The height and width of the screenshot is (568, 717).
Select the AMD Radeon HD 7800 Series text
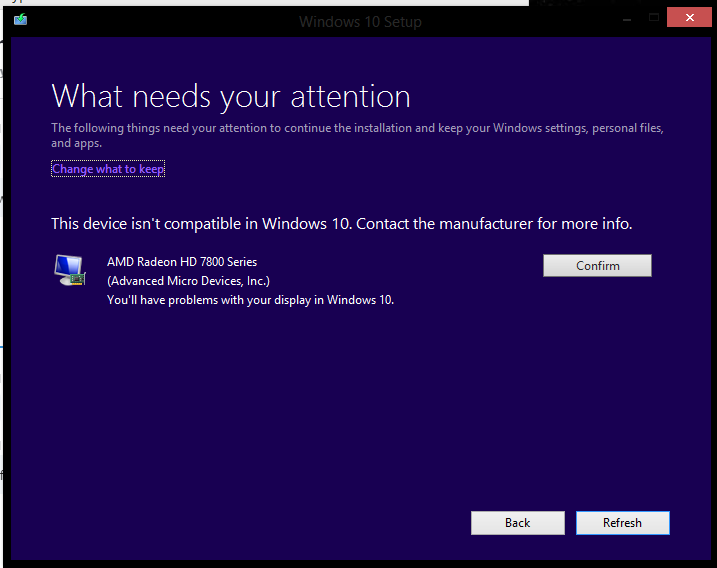(182, 262)
